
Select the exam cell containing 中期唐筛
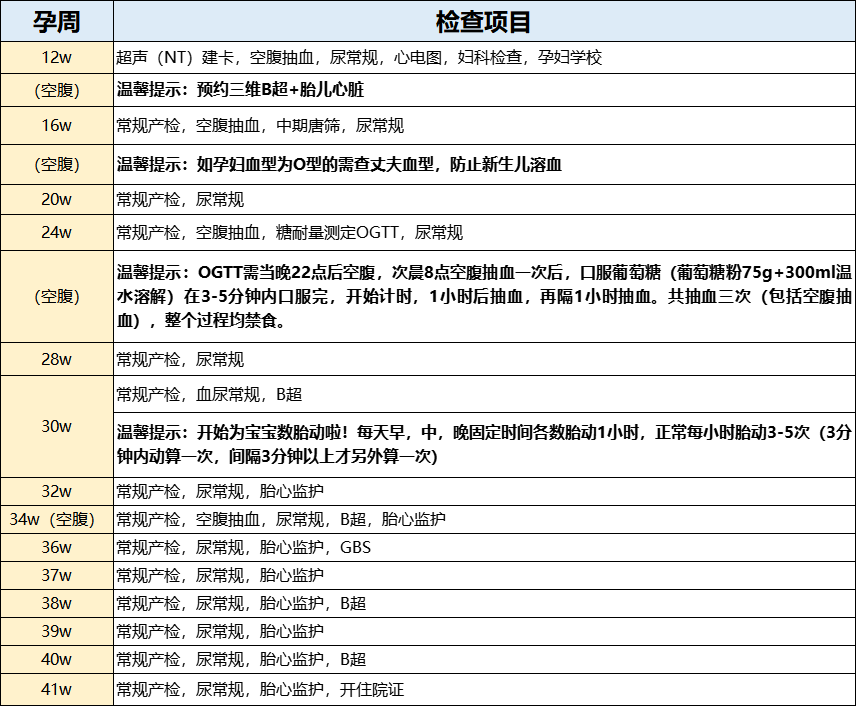coord(260,126)
